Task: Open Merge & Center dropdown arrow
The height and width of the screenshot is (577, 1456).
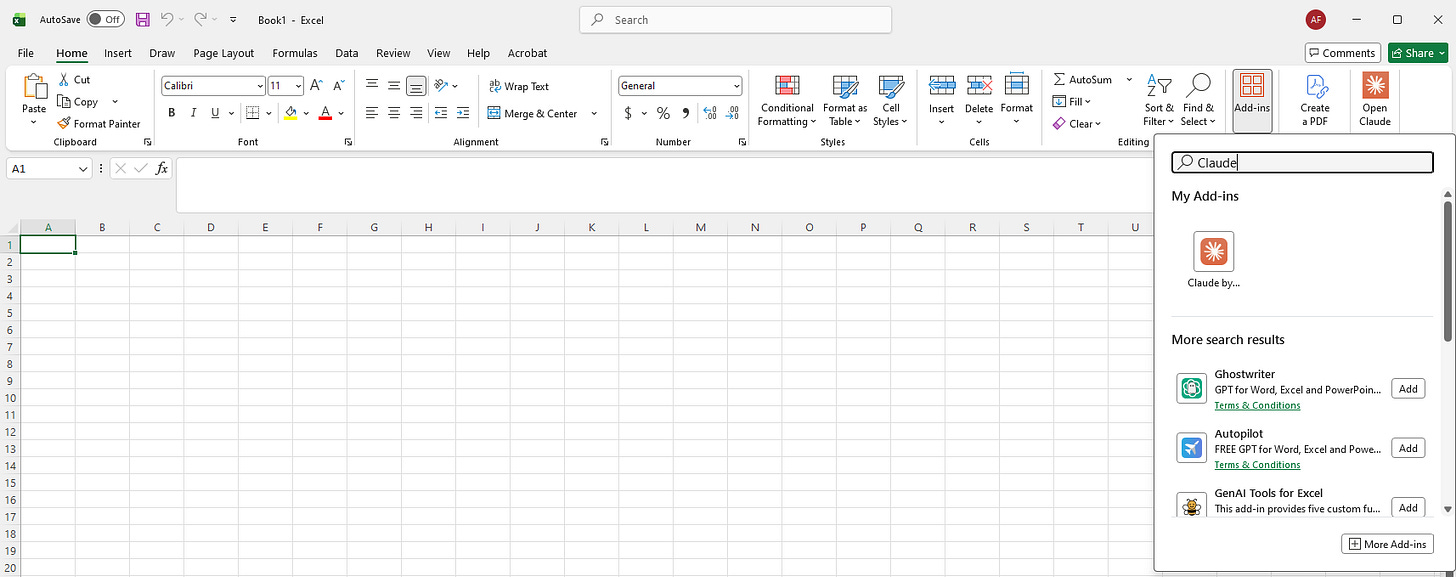Action: [594, 113]
